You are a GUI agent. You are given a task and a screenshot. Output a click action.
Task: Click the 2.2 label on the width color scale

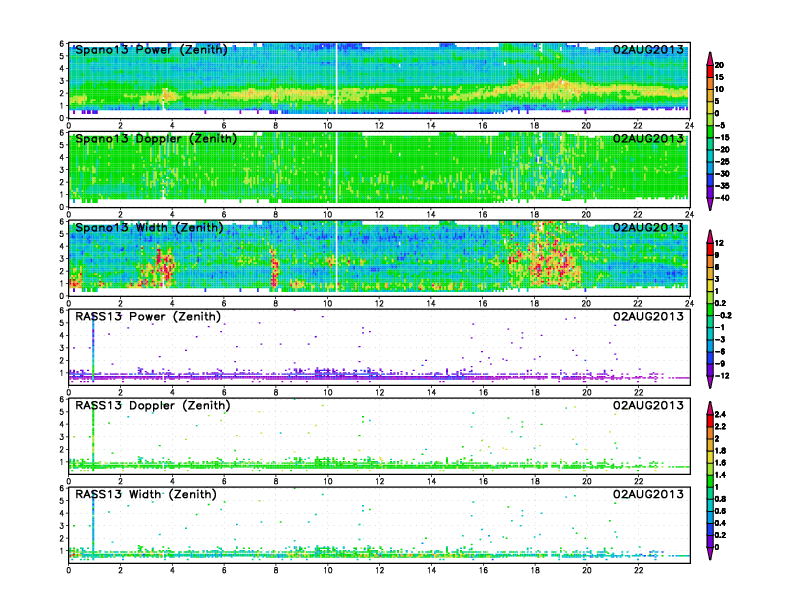[x=720, y=426]
